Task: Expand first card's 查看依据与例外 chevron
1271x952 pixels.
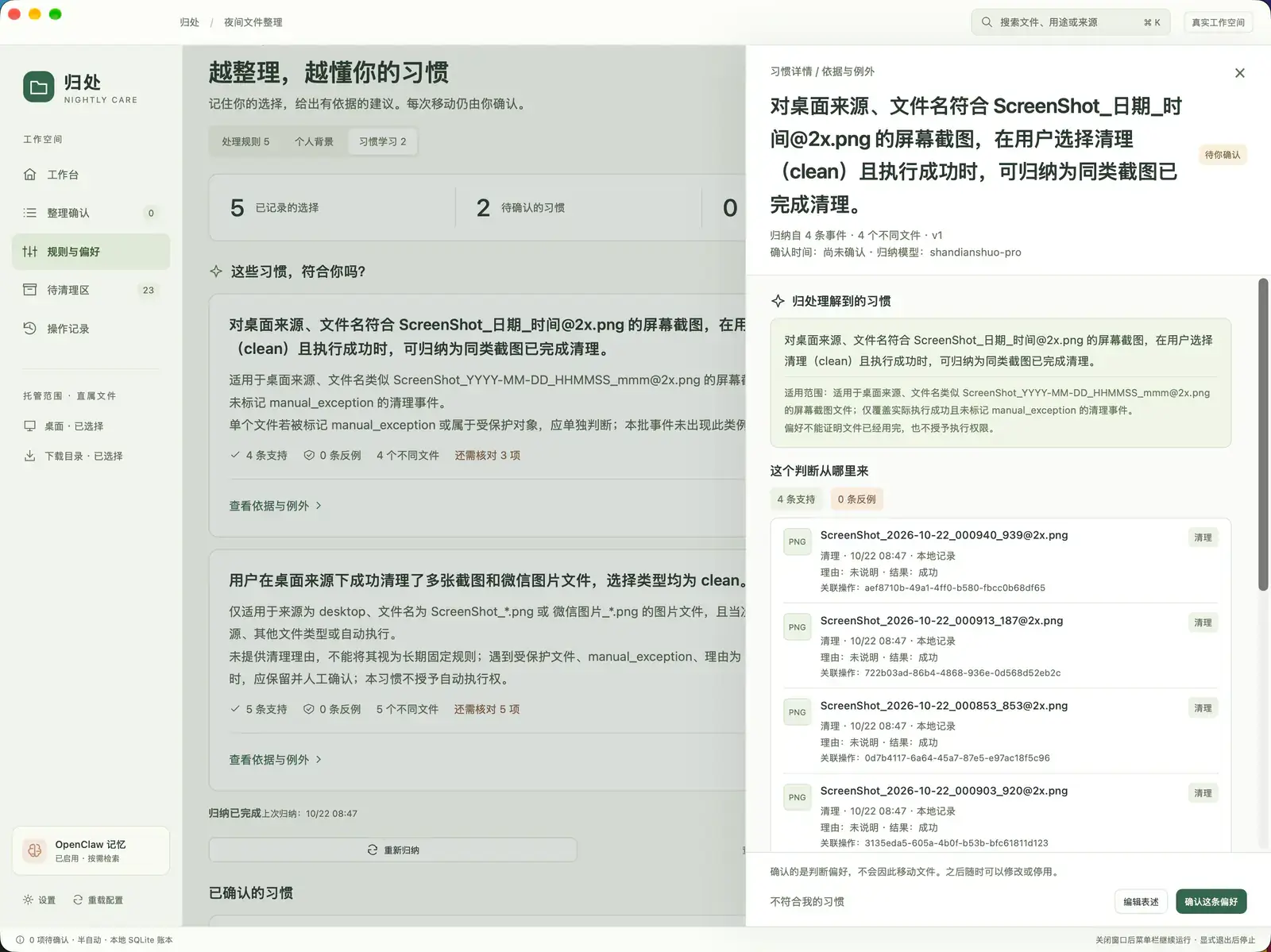Action: click(x=319, y=506)
